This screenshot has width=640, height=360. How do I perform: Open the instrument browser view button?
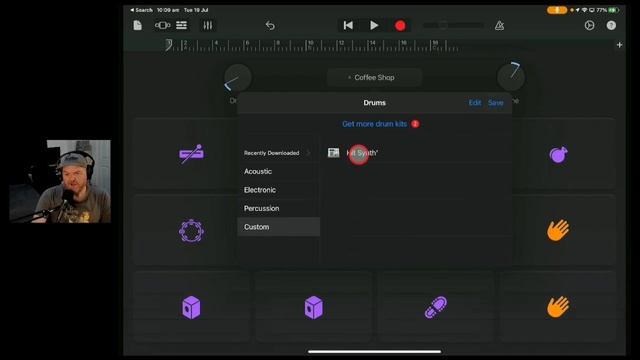[162, 25]
